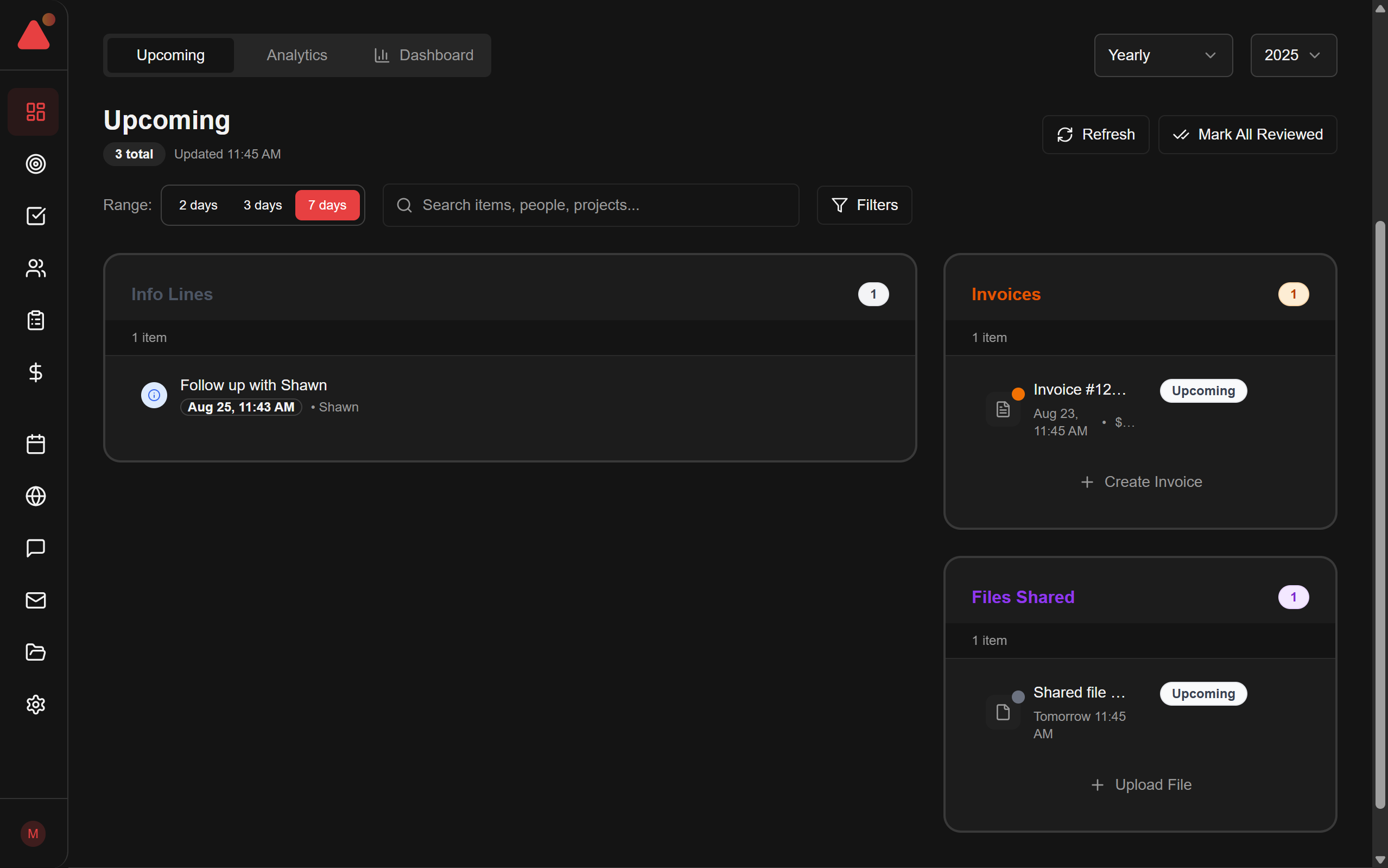Click Mark All Reviewed

click(1247, 134)
